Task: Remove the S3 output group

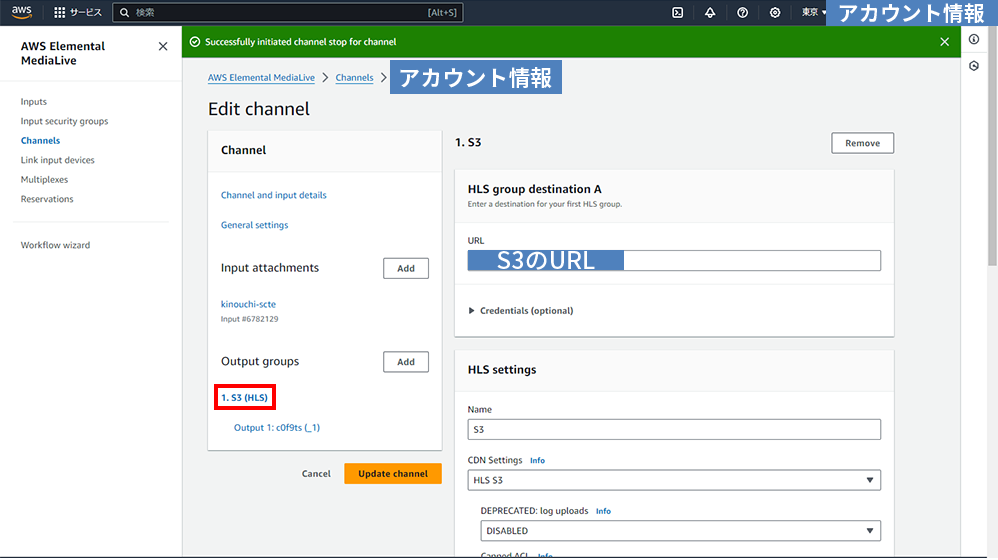Action: click(862, 143)
